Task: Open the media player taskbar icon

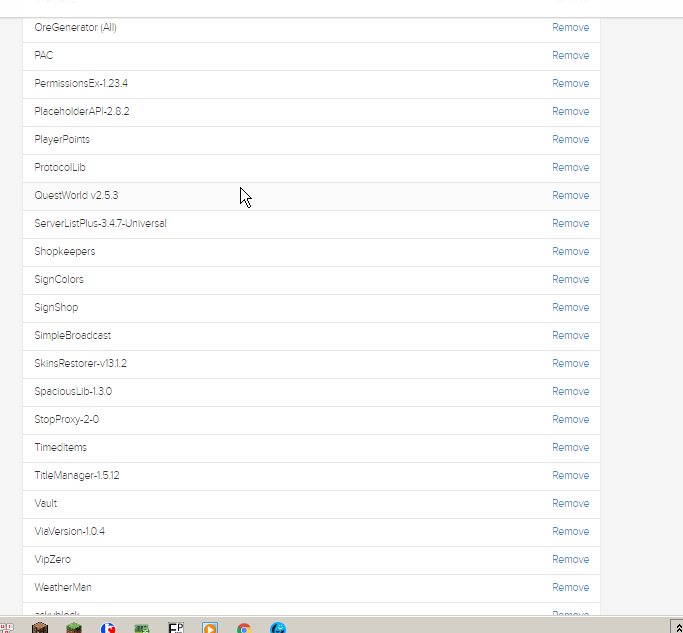Action: pyautogui.click(x=210, y=628)
